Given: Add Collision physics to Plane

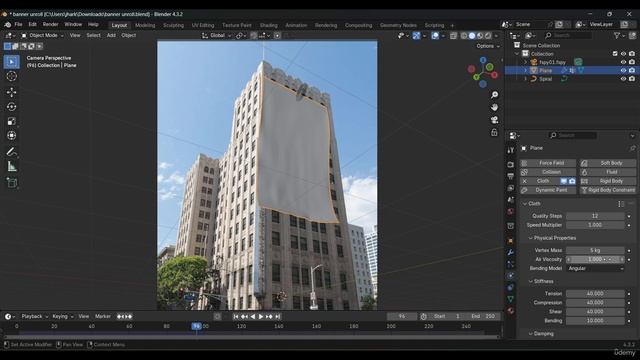Looking at the screenshot, I should [548, 172].
